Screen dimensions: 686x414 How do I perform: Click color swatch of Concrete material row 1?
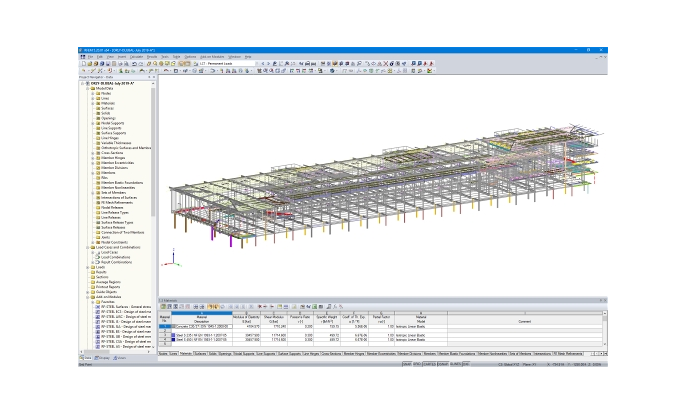[x=173, y=326]
